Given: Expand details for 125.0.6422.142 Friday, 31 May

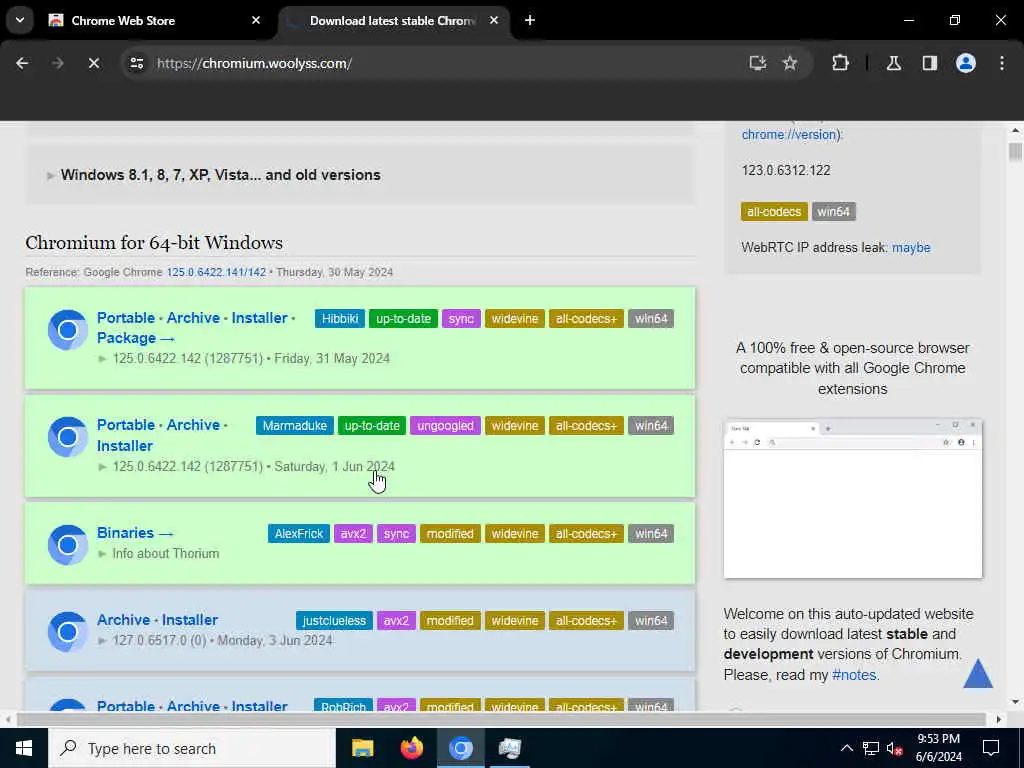Looking at the screenshot, I should click(x=244, y=359).
